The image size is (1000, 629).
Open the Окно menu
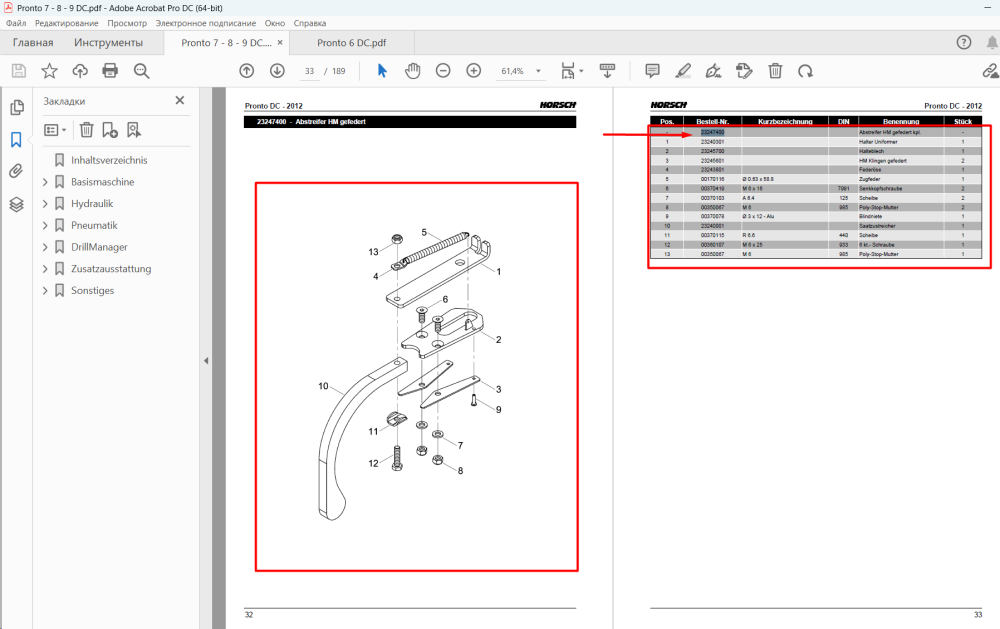tap(275, 23)
